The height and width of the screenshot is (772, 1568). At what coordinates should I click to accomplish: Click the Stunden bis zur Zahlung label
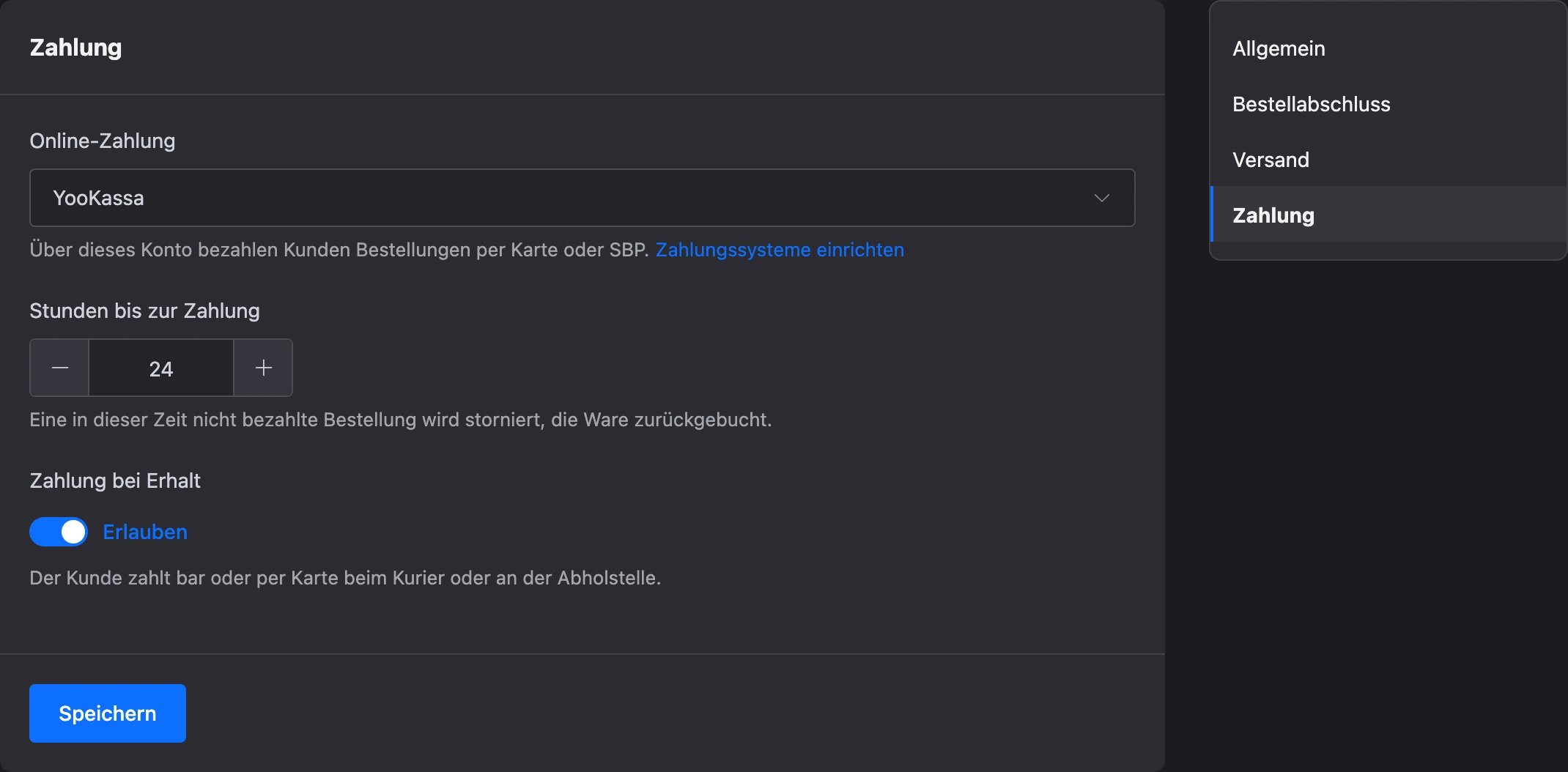(144, 311)
